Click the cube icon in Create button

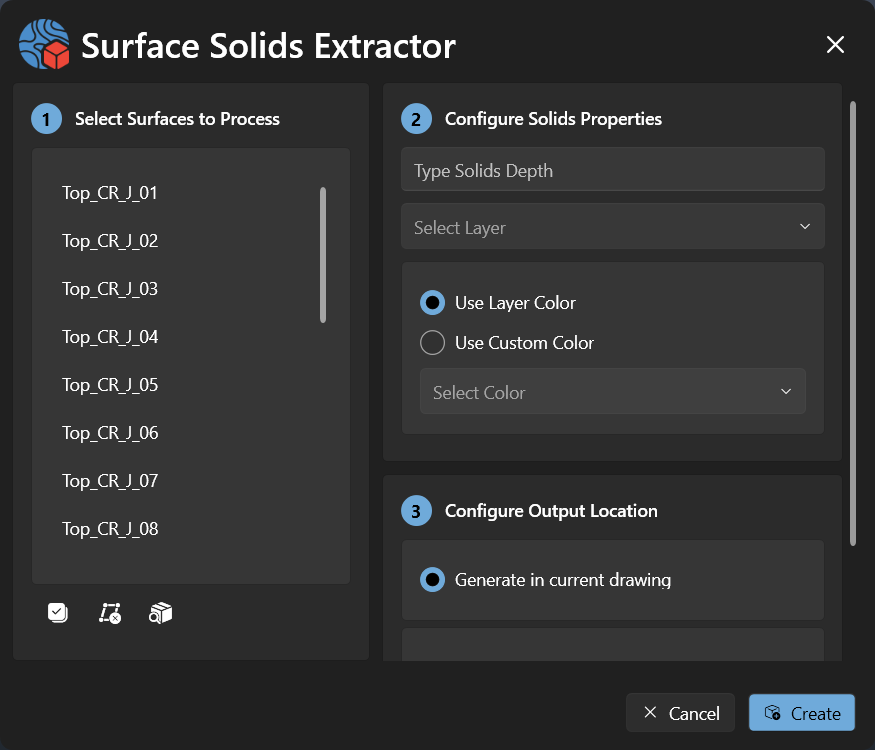coord(772,713)
